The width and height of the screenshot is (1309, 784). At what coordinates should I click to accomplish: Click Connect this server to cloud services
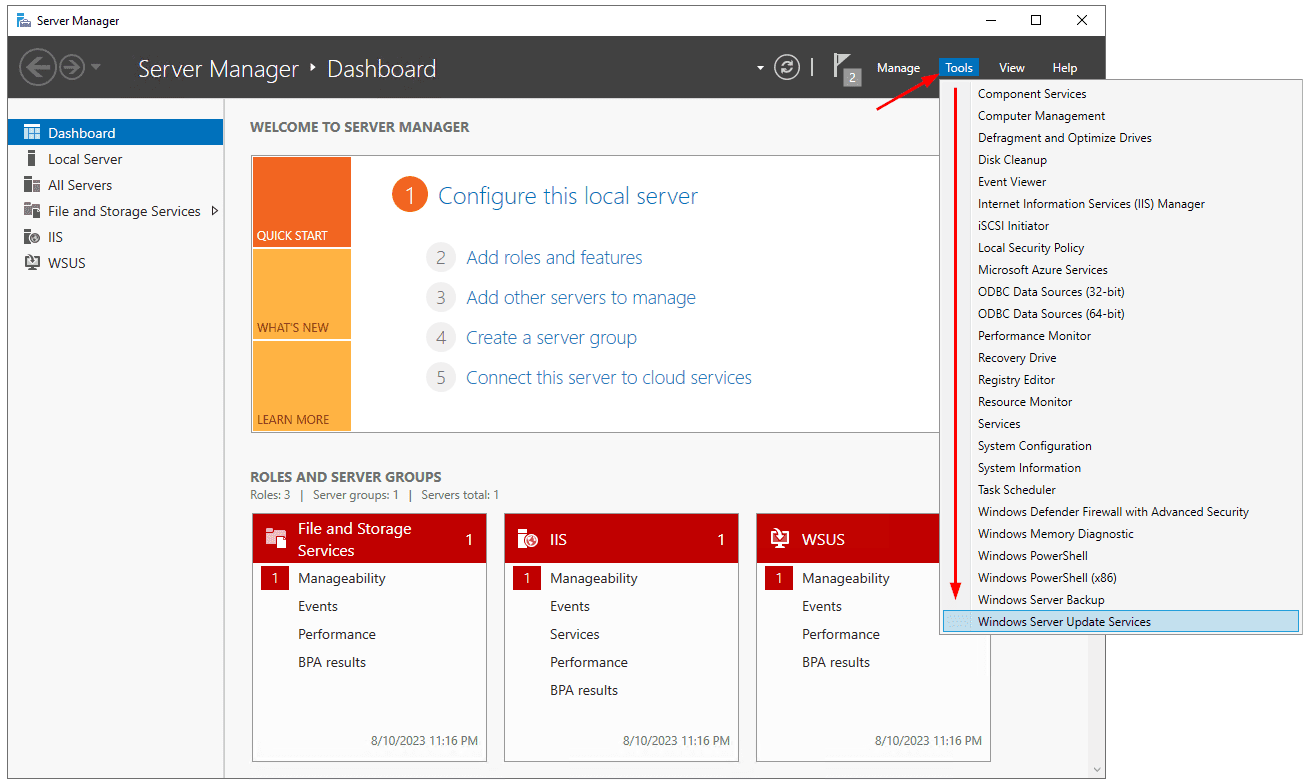point(609,377)
